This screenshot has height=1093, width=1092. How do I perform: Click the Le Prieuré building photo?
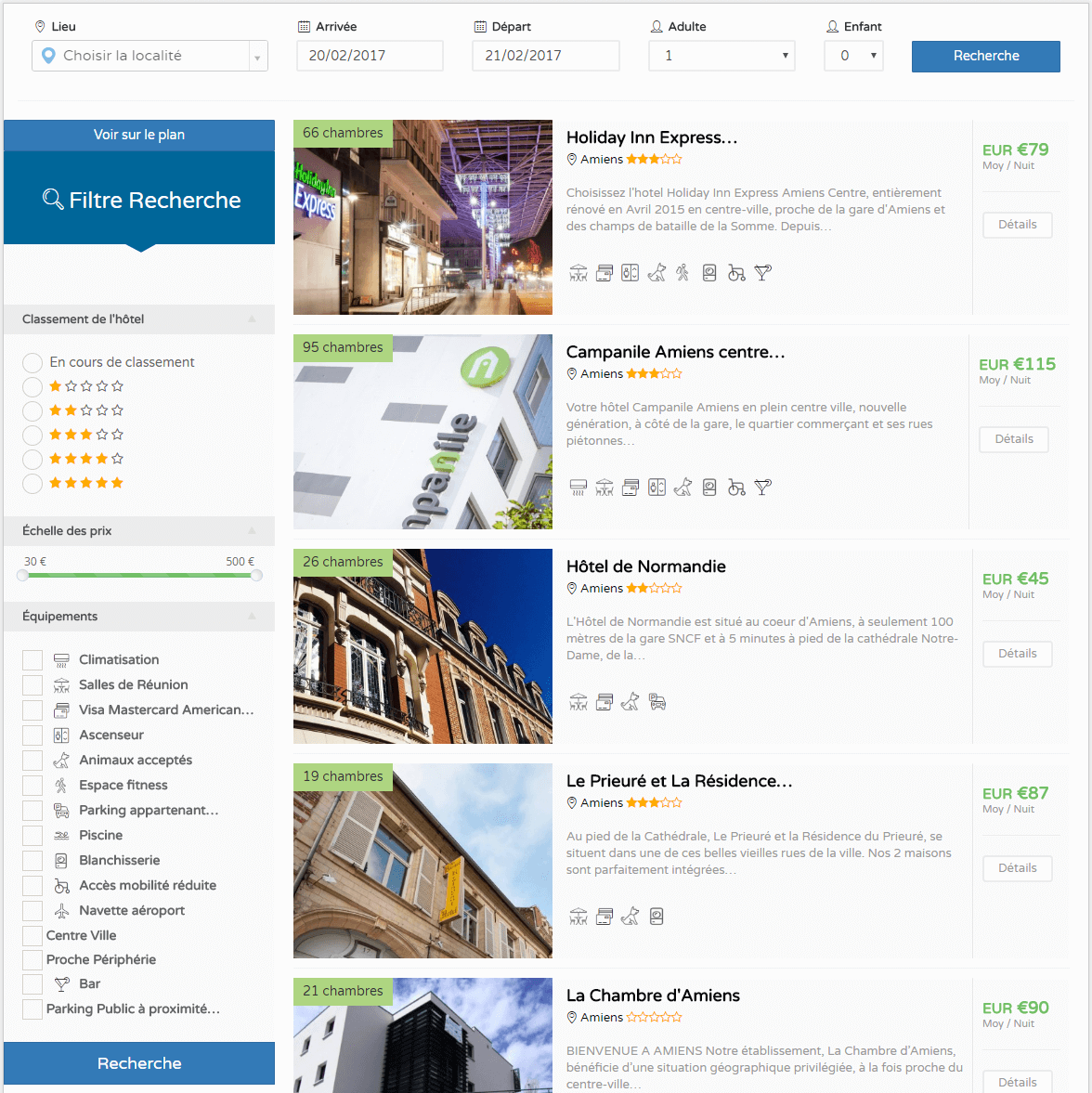[423, 861]
